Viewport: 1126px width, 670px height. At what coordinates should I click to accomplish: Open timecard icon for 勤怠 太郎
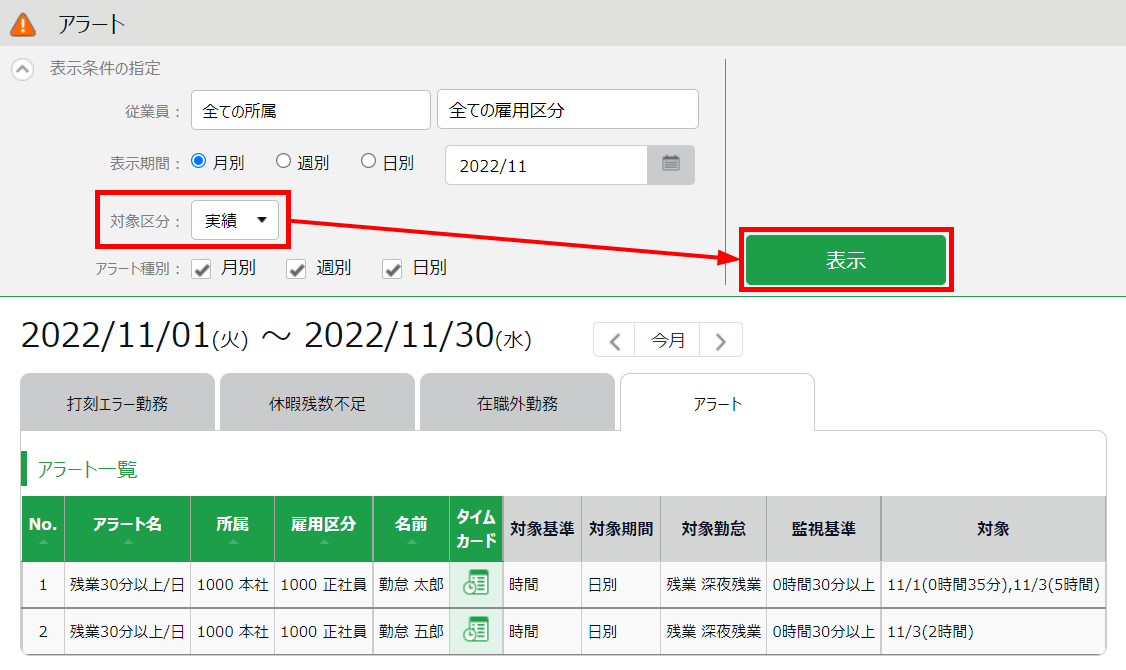[x=477, y=584]
